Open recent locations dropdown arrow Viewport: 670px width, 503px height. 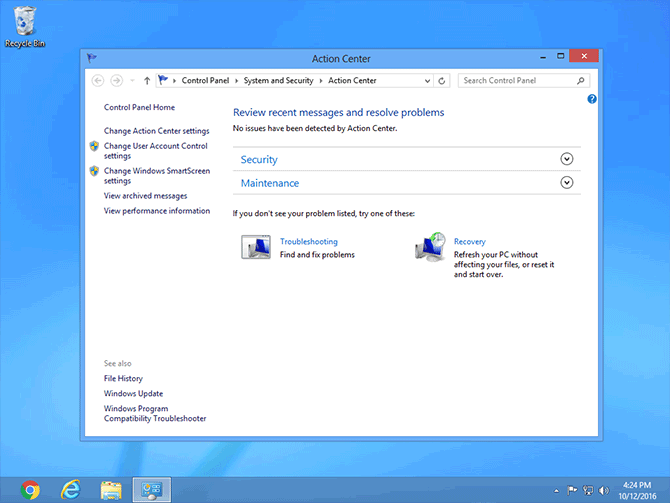(x=132, y=80)
